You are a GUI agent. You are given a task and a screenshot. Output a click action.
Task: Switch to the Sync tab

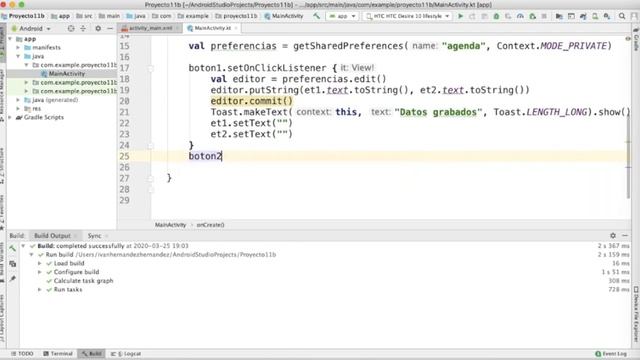click(x=94, y=236)
